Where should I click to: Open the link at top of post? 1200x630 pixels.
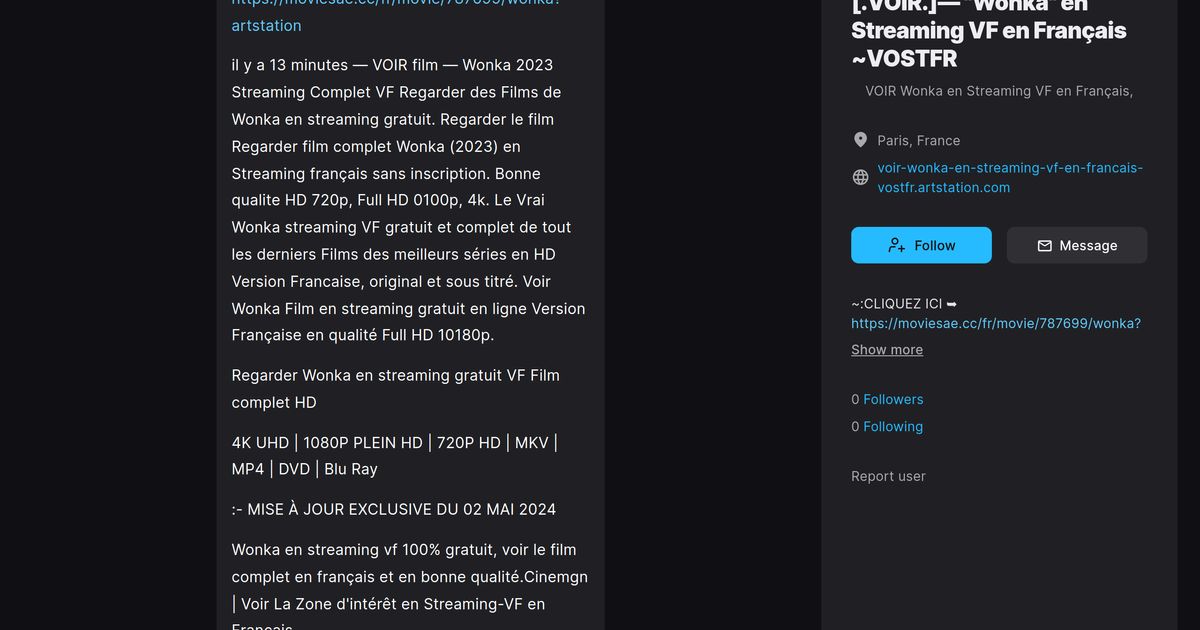266,25
